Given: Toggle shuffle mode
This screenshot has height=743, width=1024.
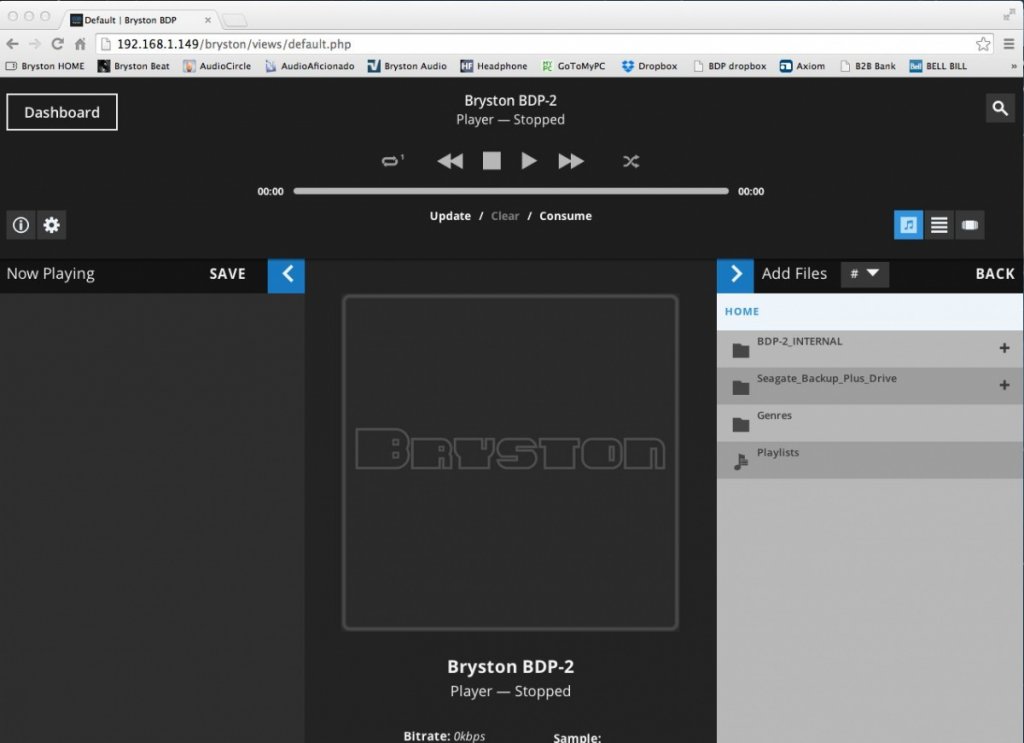Looking at the screenshot, I should (x=631, y=161).
